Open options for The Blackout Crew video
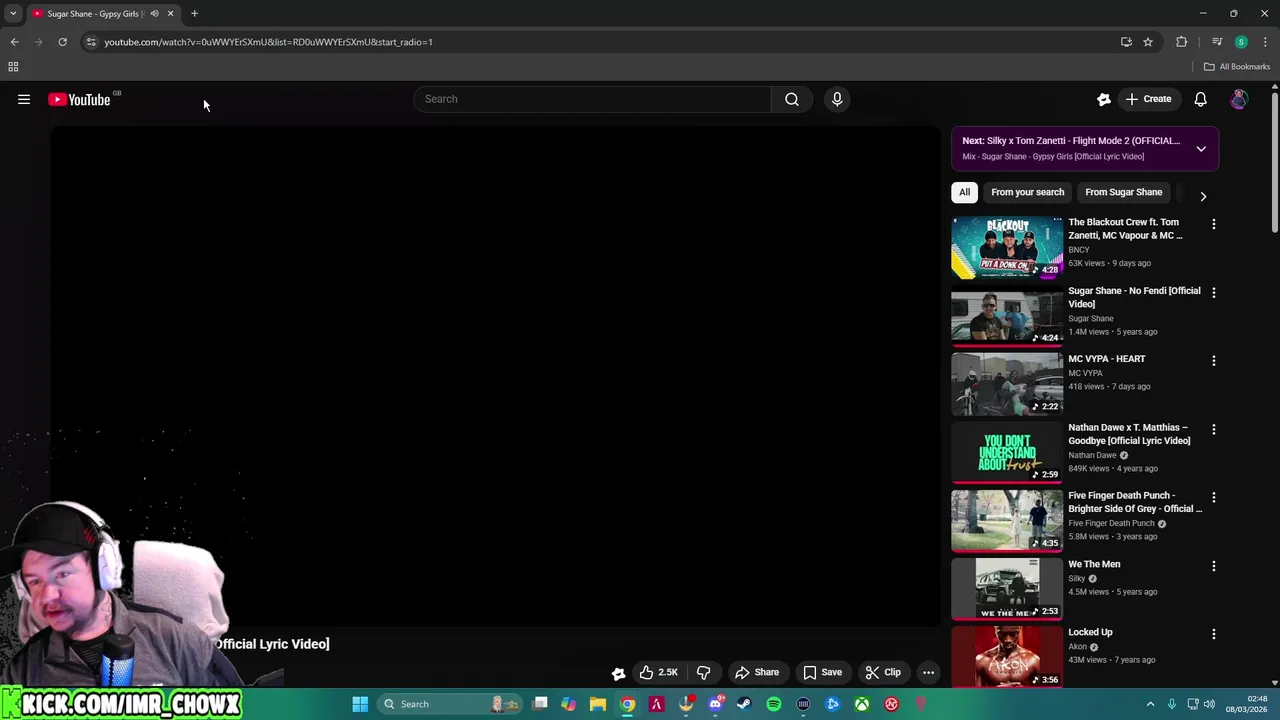 point(1214,224)
